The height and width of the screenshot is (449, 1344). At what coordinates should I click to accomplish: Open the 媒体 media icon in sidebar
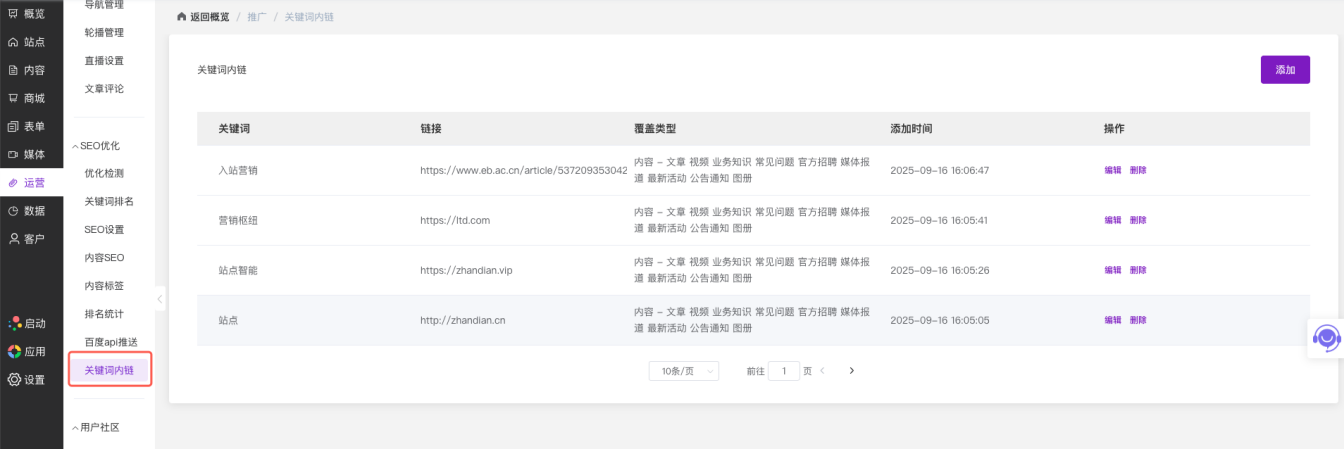(13, 154)
